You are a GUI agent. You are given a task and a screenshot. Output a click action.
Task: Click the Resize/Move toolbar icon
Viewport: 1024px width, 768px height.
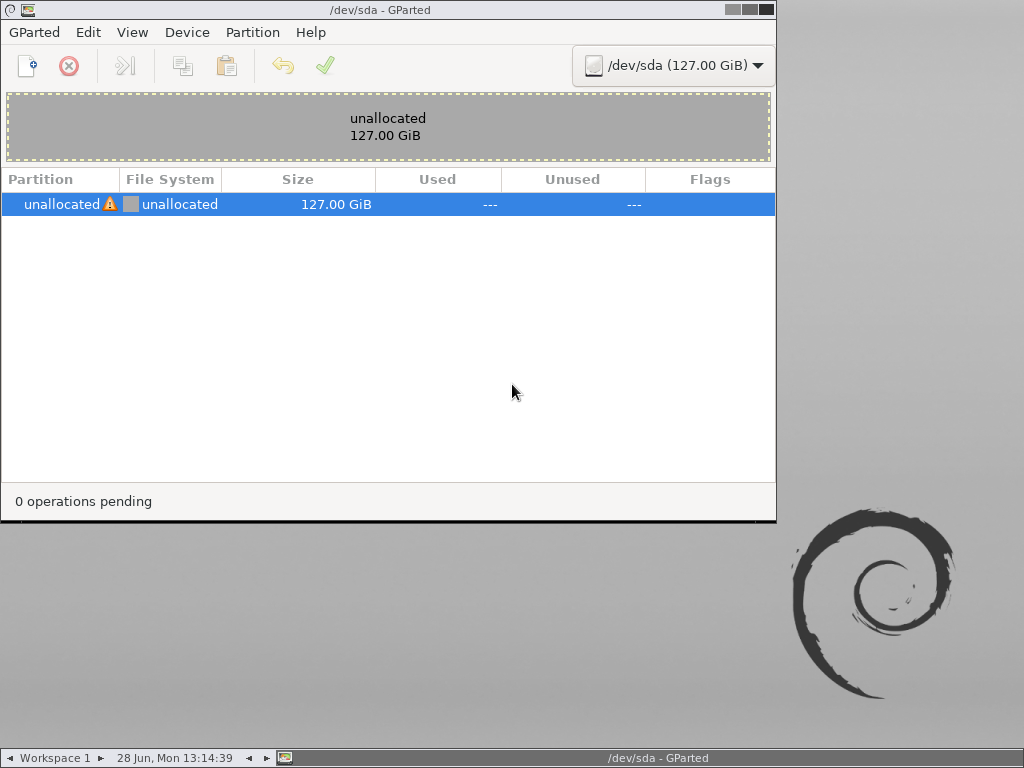pyautogui.click(x=125, y=66)
